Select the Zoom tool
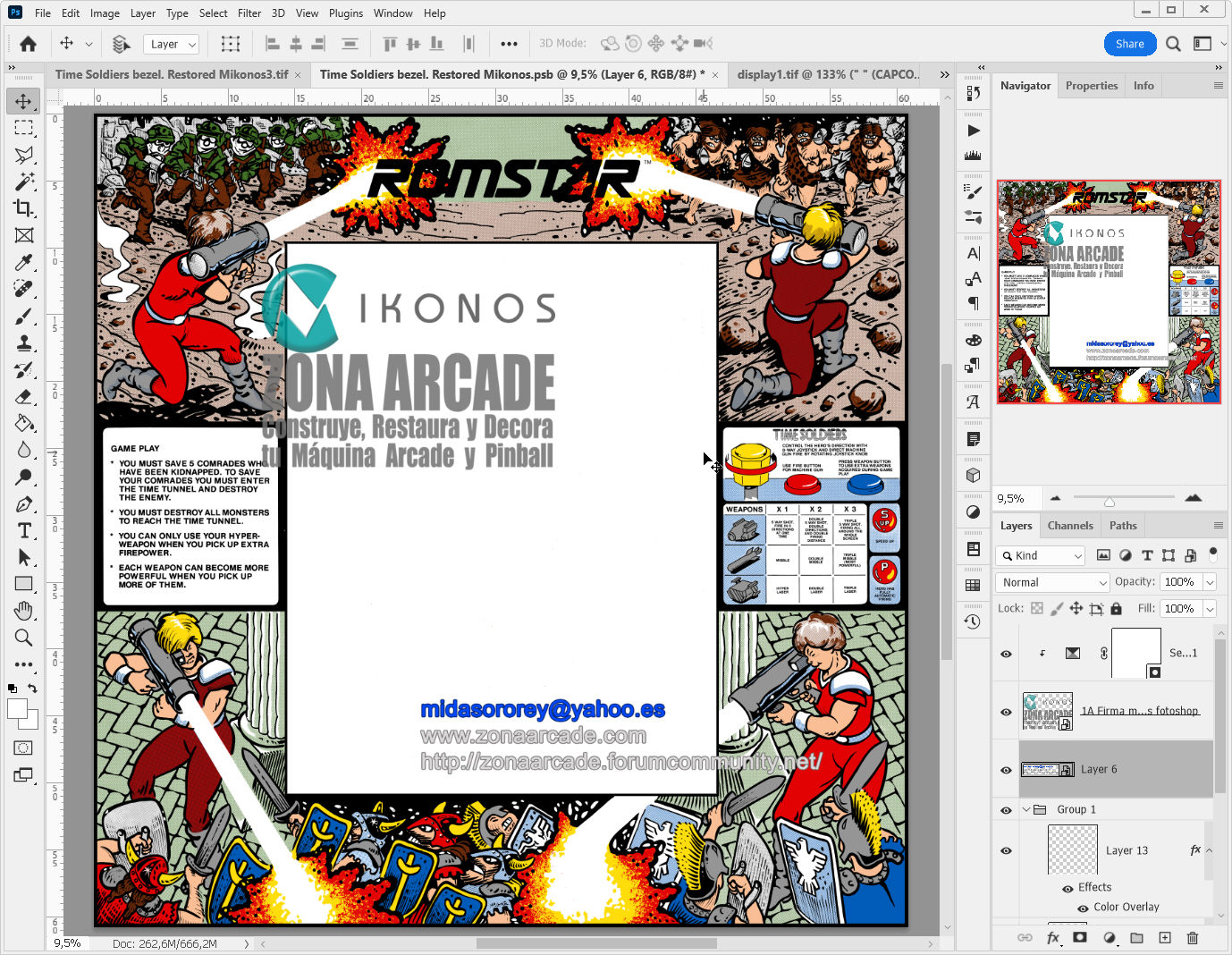This screenshot has height=955, width=1232. tap(24, 638)
